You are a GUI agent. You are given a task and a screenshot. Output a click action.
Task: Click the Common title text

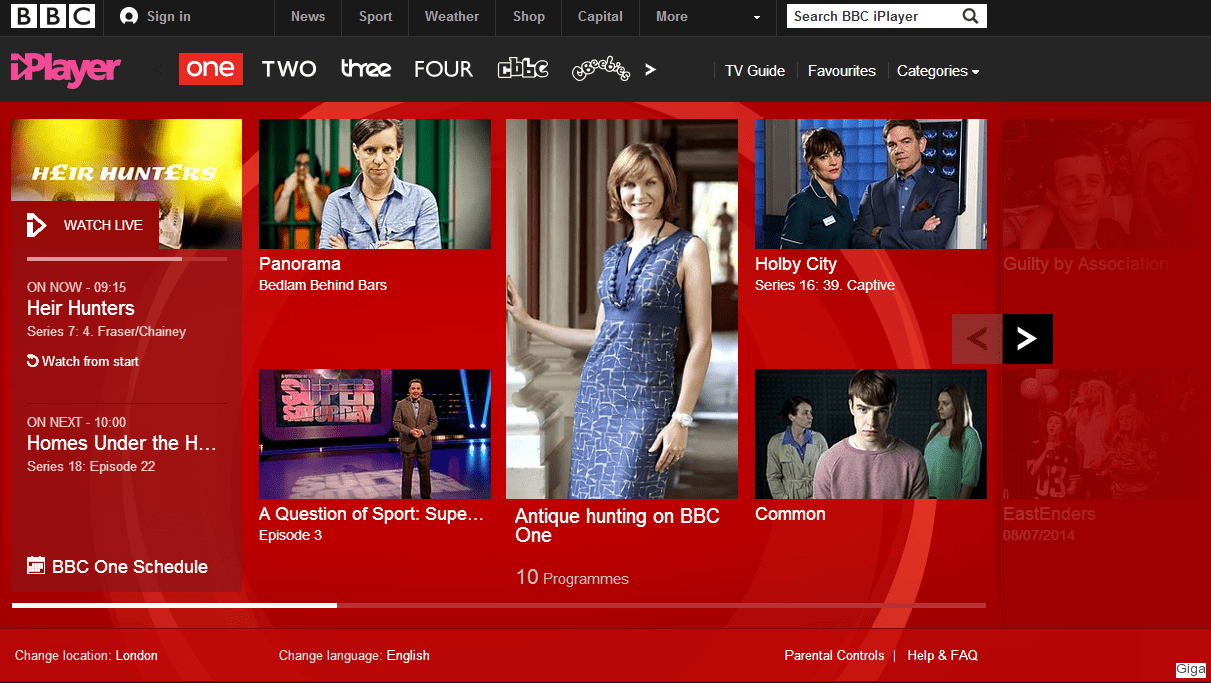tap(790, 514)
